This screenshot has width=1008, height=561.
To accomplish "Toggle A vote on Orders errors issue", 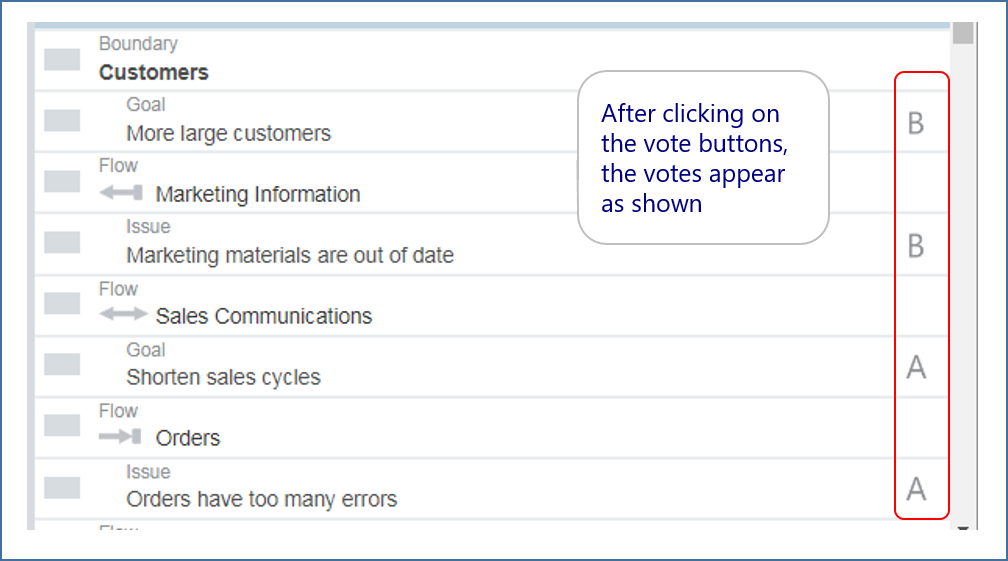I will (916, 489).
